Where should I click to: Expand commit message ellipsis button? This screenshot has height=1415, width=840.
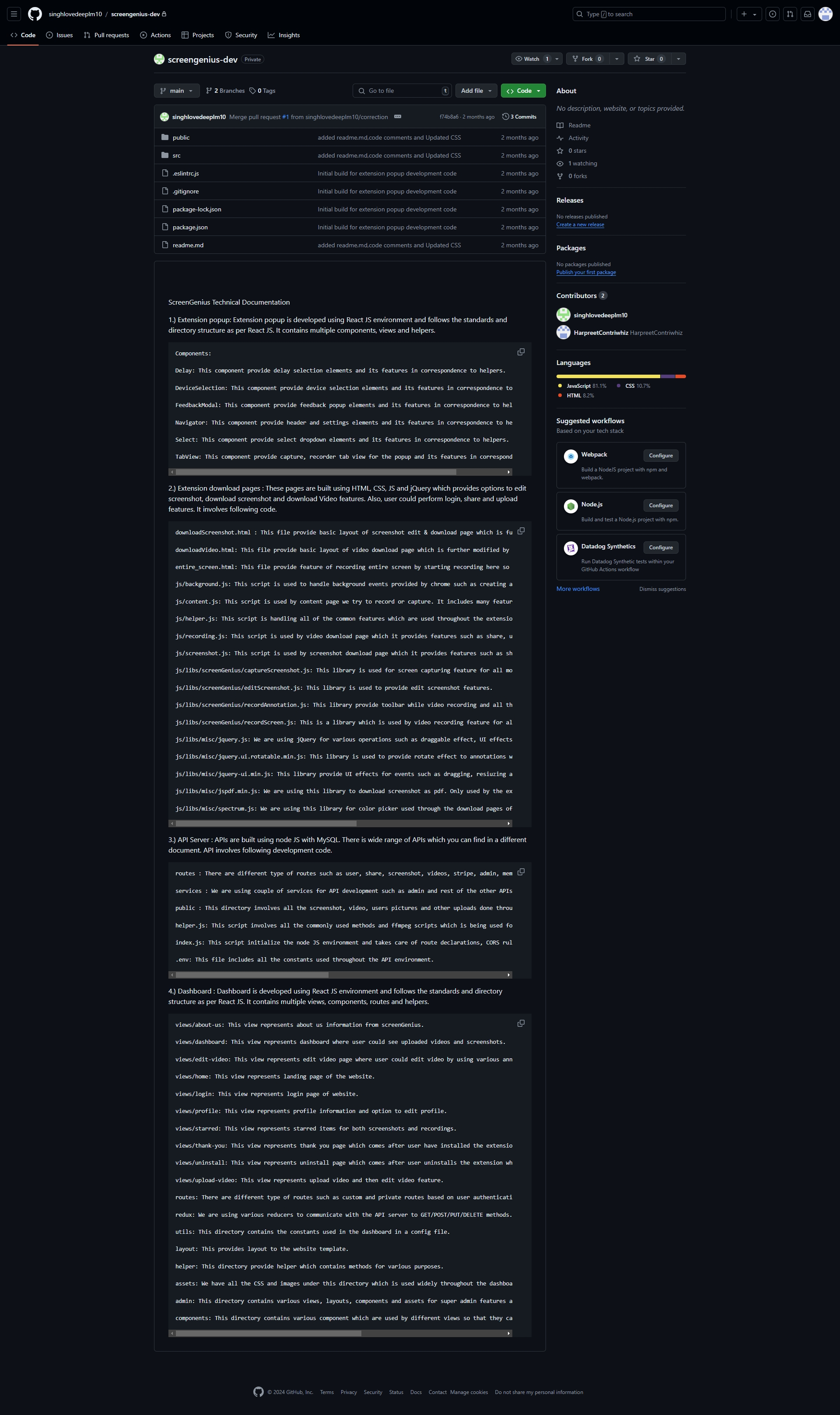point(397,117)
